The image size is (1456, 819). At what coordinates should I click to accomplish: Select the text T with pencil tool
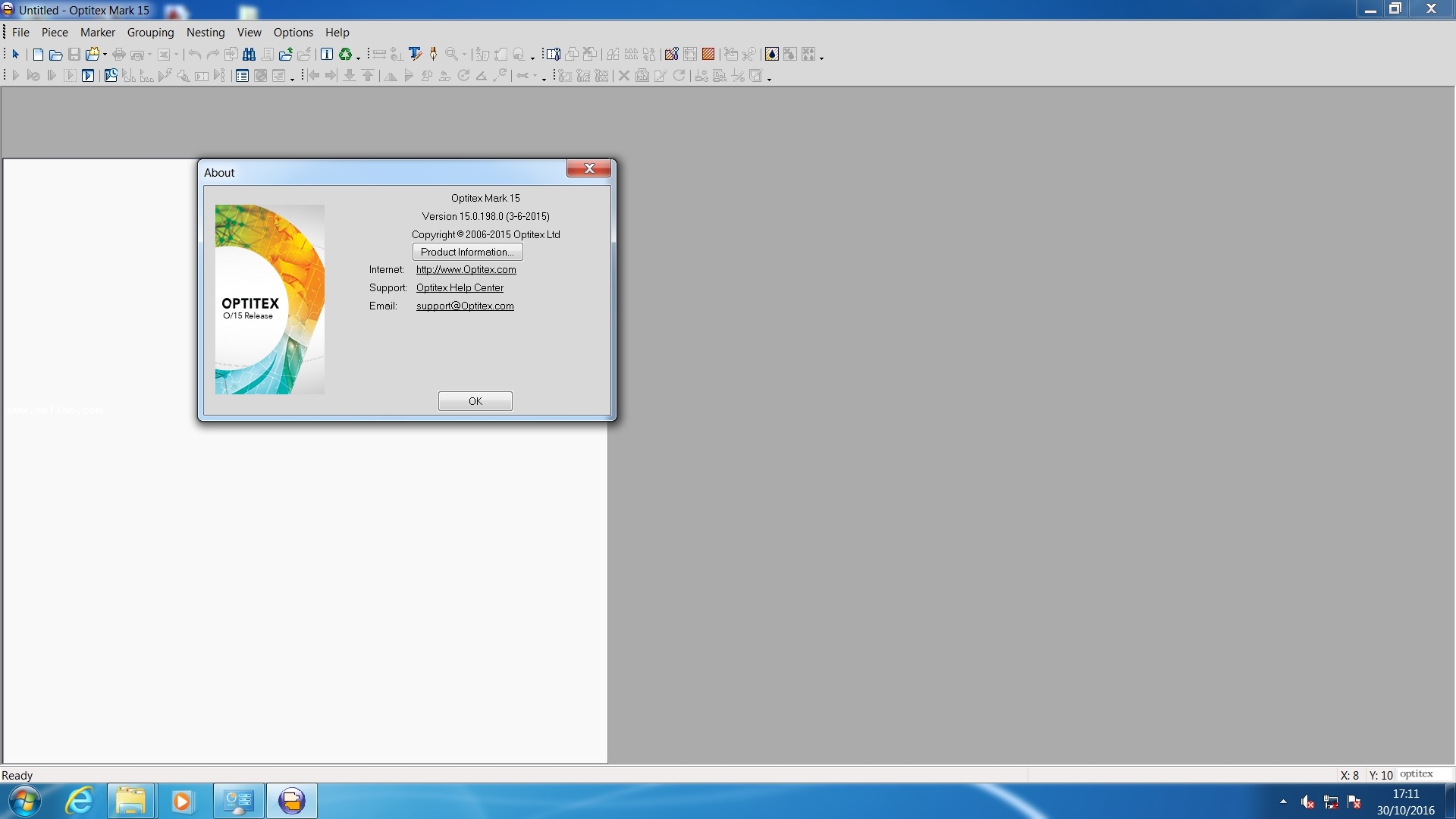click(415, 54)
